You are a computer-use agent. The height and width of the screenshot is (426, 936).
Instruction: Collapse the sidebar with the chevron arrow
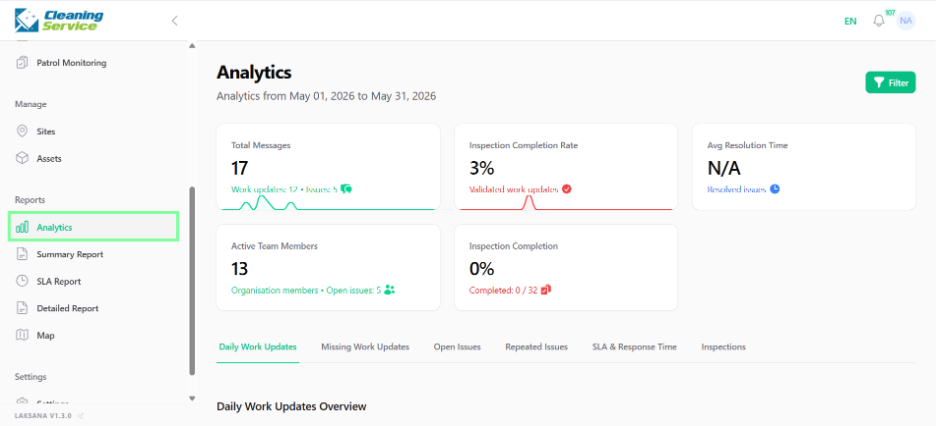coord(175,21)
